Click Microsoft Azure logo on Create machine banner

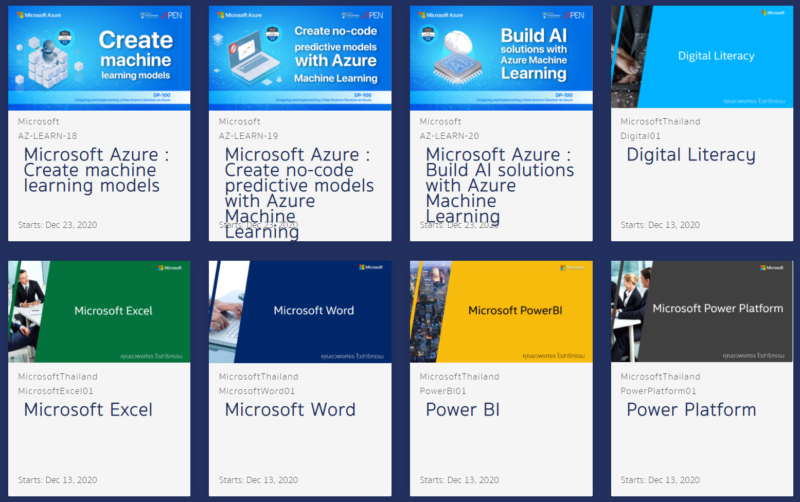point(39,15)
